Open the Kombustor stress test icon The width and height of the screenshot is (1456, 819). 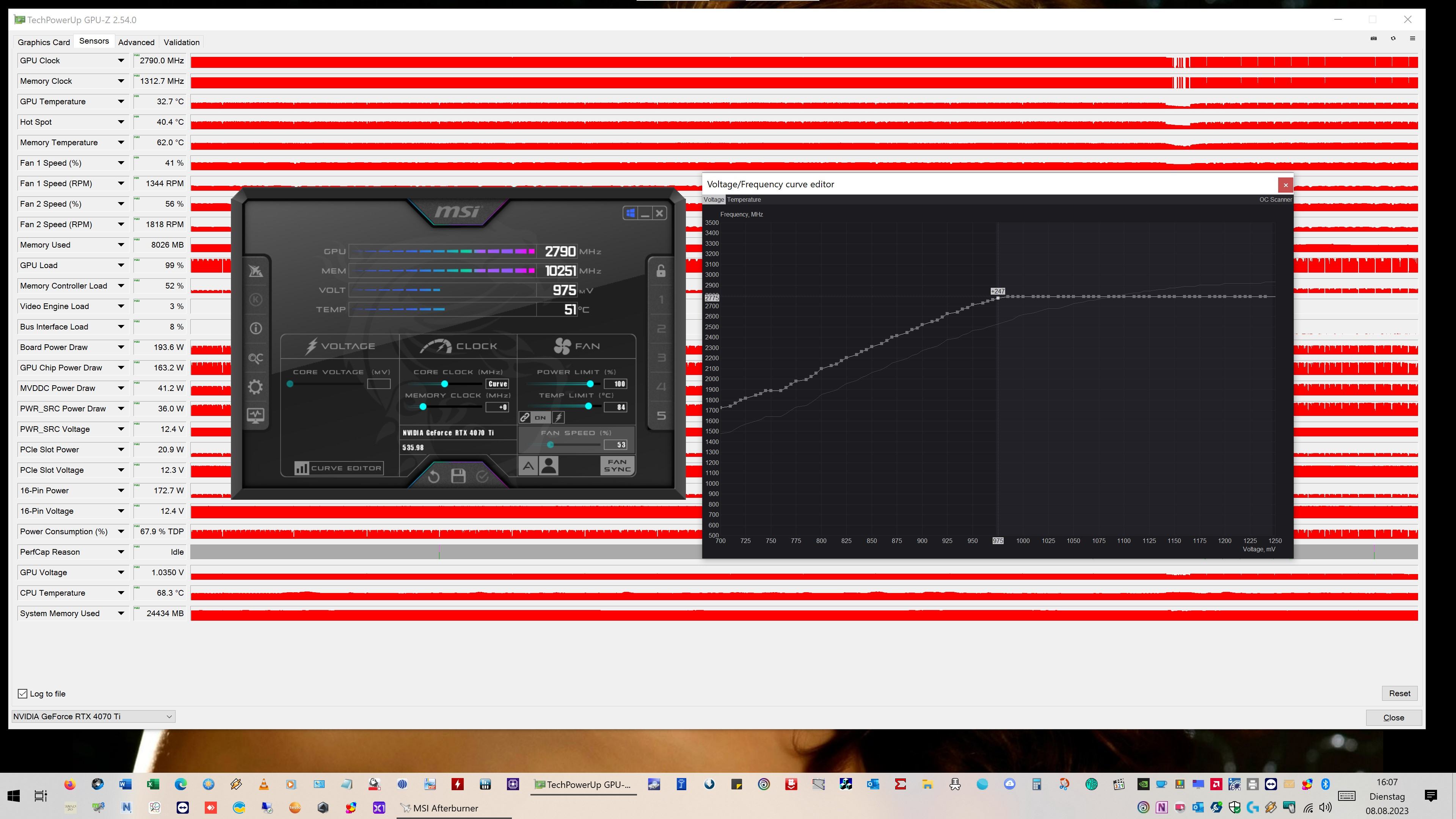tap(256, 300)
